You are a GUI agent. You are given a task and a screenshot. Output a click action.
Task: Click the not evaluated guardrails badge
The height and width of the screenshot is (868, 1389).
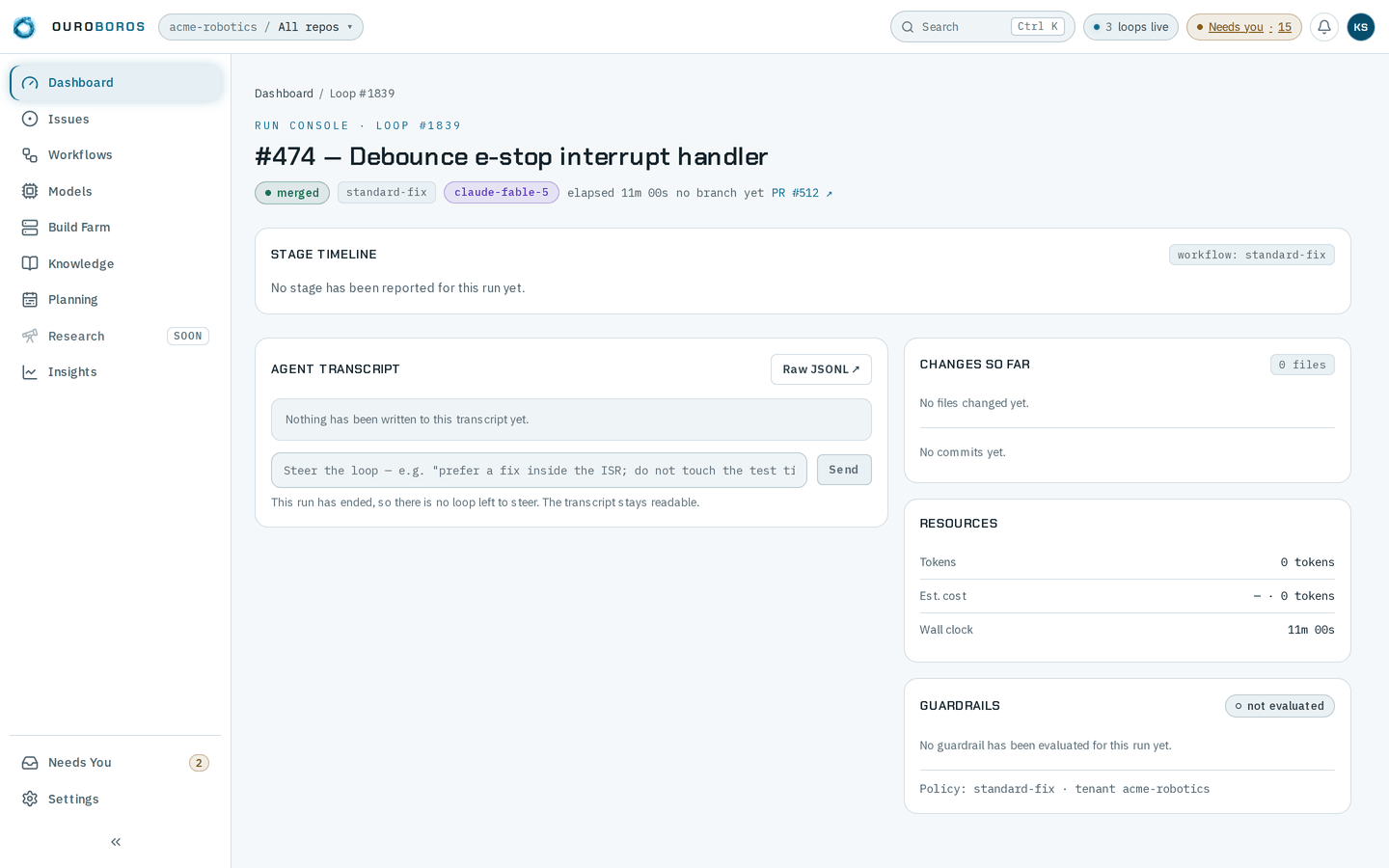pos(1280,706)
